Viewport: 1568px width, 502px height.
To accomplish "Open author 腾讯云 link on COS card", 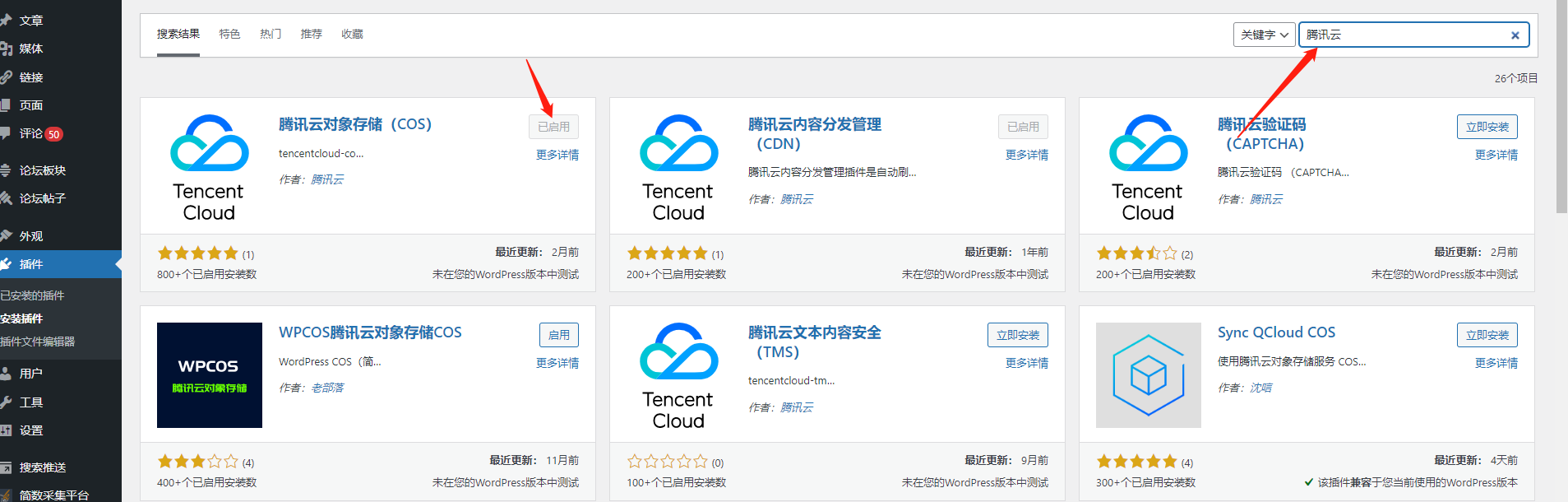I will click(327, 179).
